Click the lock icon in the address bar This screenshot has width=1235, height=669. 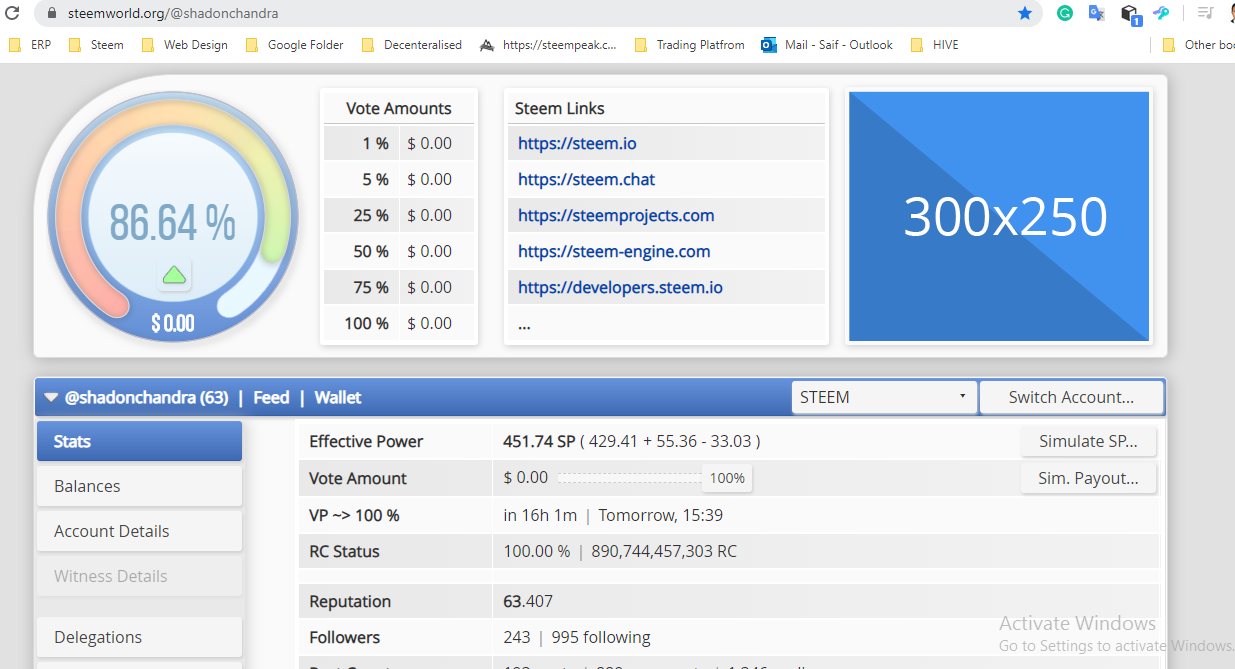[x=52, y=14]
